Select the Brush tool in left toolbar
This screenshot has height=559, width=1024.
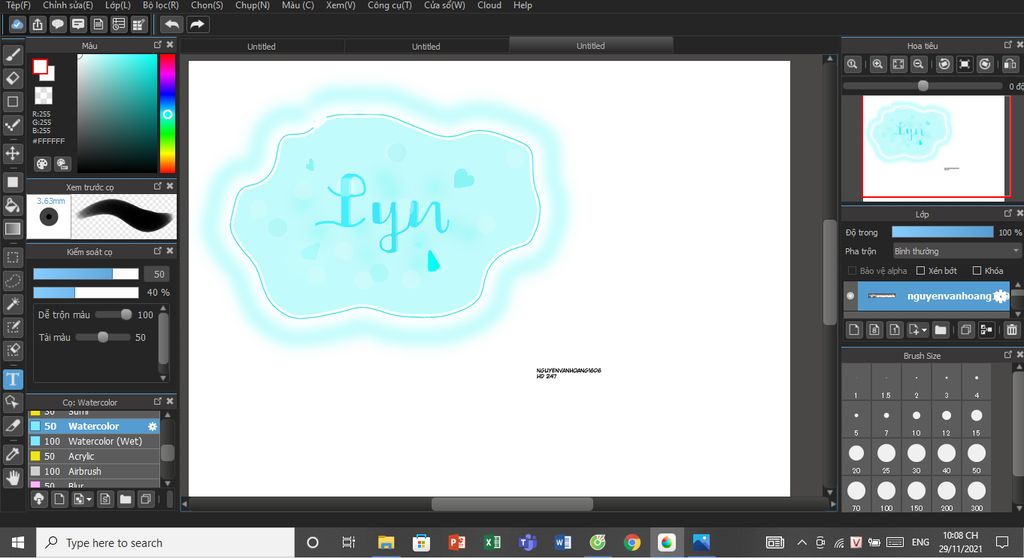pyautogui.click(x=12, y=55)
